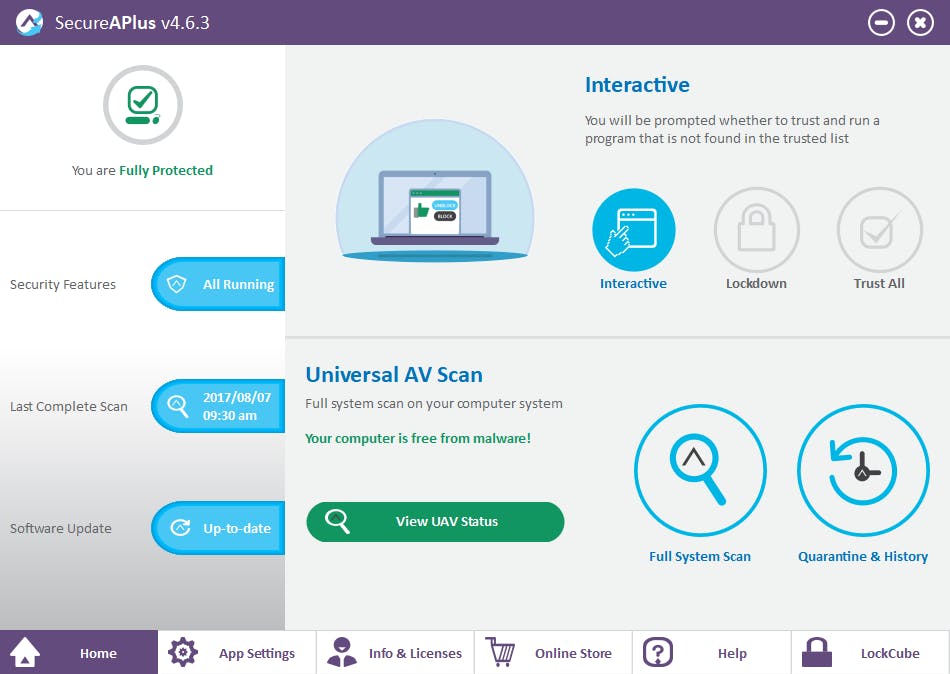
Task: Click the Lockdown label text
Action: click(x=756, y=284)
